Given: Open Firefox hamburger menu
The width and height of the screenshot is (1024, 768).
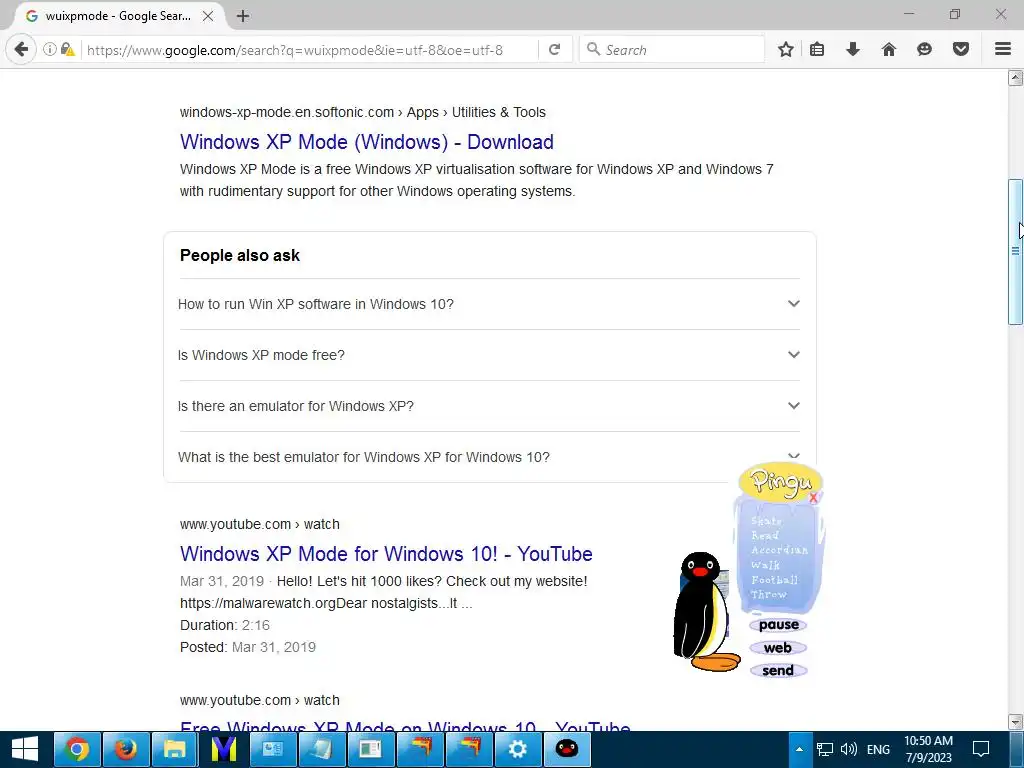Looking at the screenshot, I should coord(1003,49).
